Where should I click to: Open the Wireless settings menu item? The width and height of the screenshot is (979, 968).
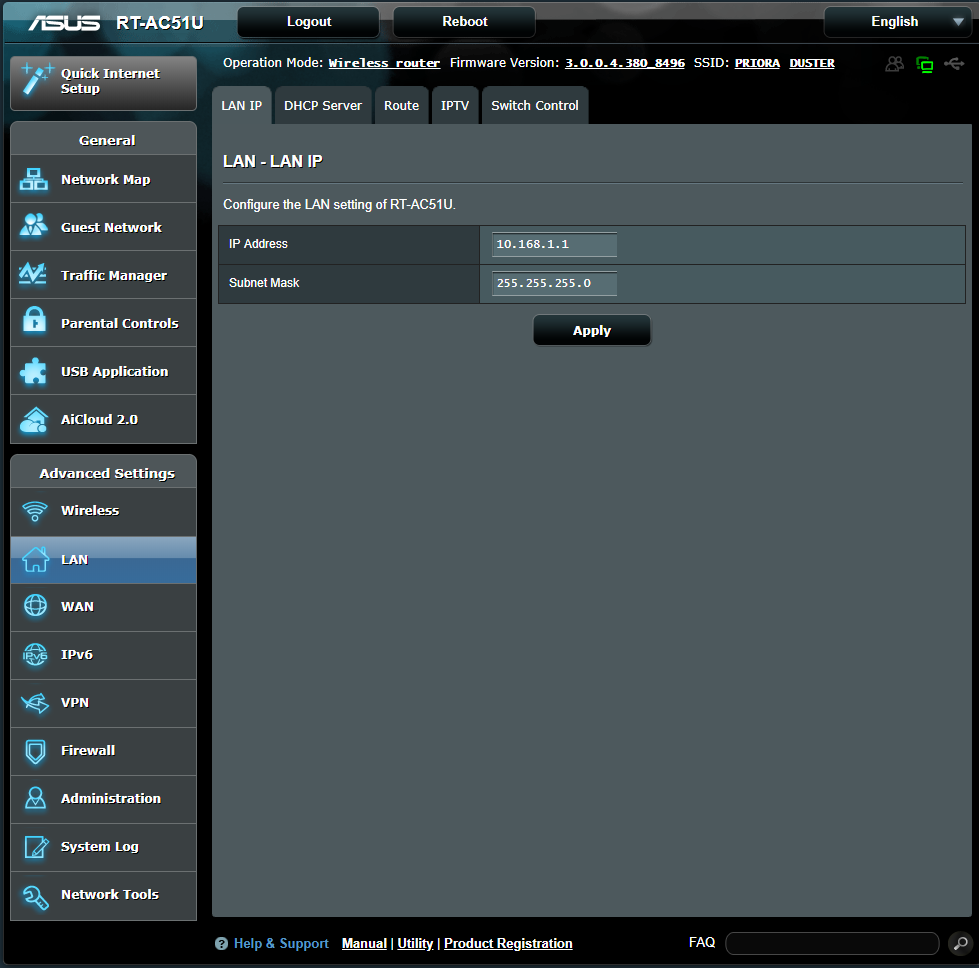coord(104,511)
